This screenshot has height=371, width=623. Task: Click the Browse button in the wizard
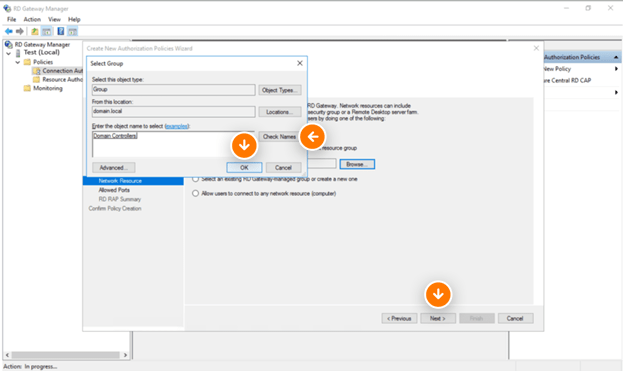[x=357, y=164]
